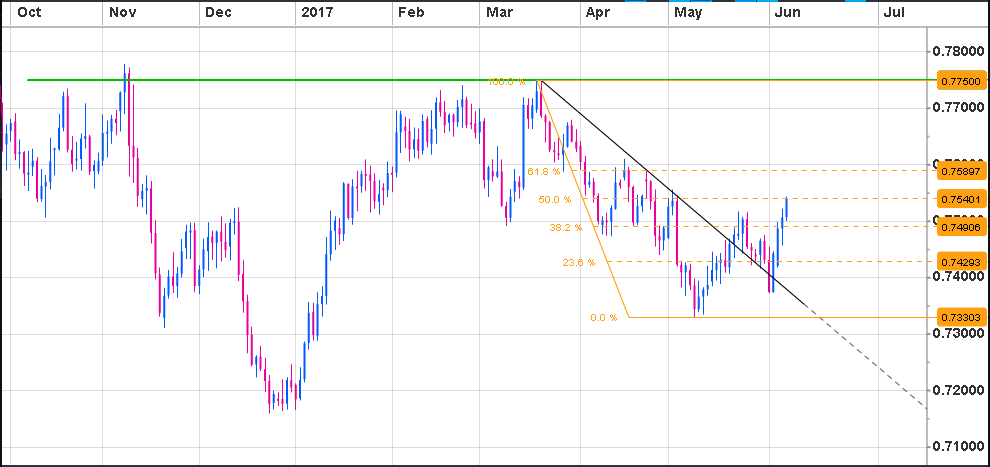Click the Dec label on time axis

pyautogui.click(x=219, y=12)
